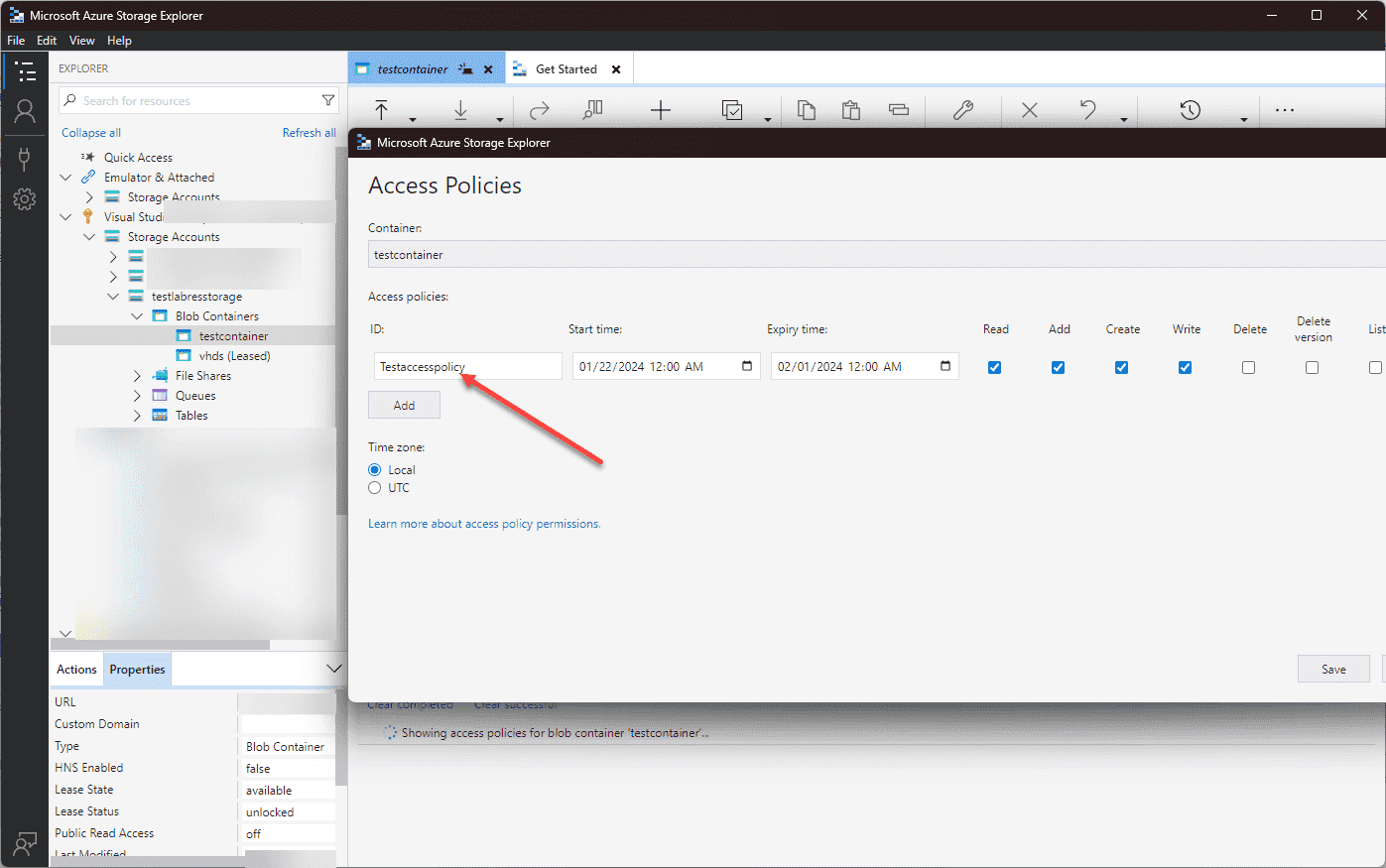Viewport: 1386px width, 868px height.
Task: Open the Select All dropdown arrow
Action: point(768,120)
